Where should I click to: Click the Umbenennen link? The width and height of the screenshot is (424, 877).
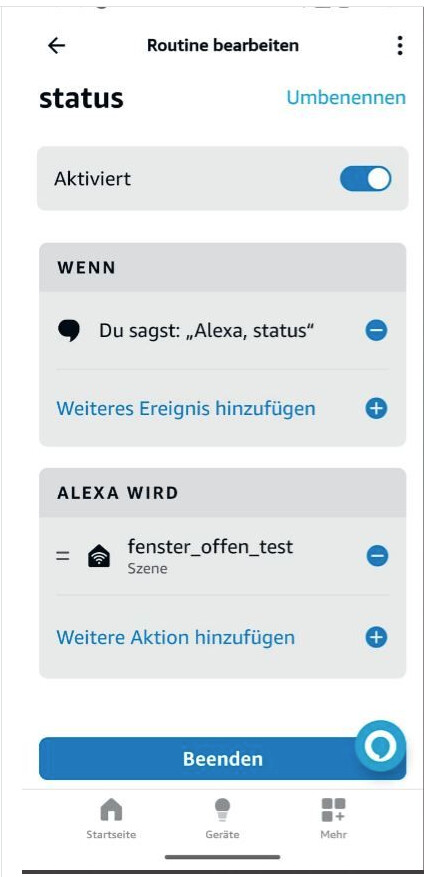(x=346, y=97)
